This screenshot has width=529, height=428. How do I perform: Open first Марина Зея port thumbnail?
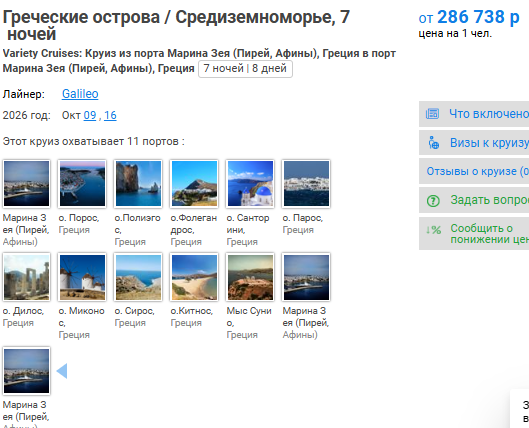coord(26,183)
